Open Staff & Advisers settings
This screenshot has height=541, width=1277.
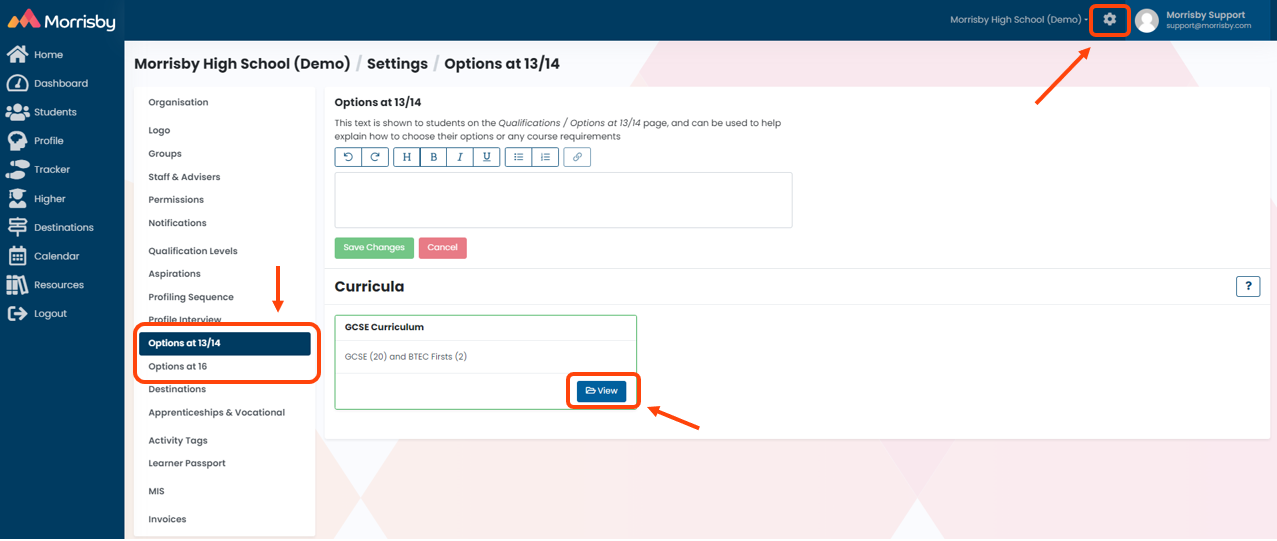coord(184,177)
